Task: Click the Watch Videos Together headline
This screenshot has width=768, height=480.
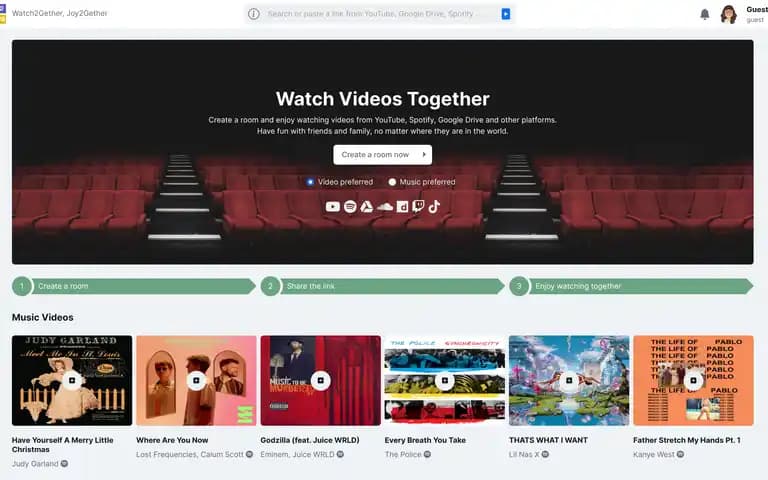Action: pyautogui.click(x=383, y=99)
